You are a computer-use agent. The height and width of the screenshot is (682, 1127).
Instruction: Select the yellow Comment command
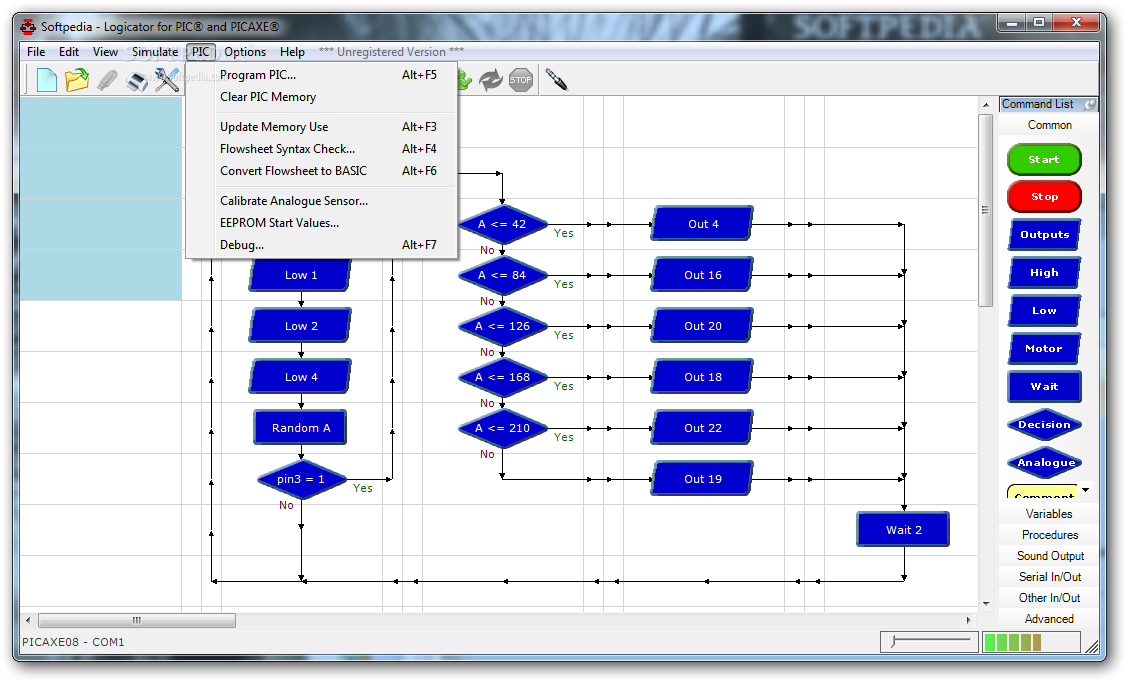(x=1044, y=492)
